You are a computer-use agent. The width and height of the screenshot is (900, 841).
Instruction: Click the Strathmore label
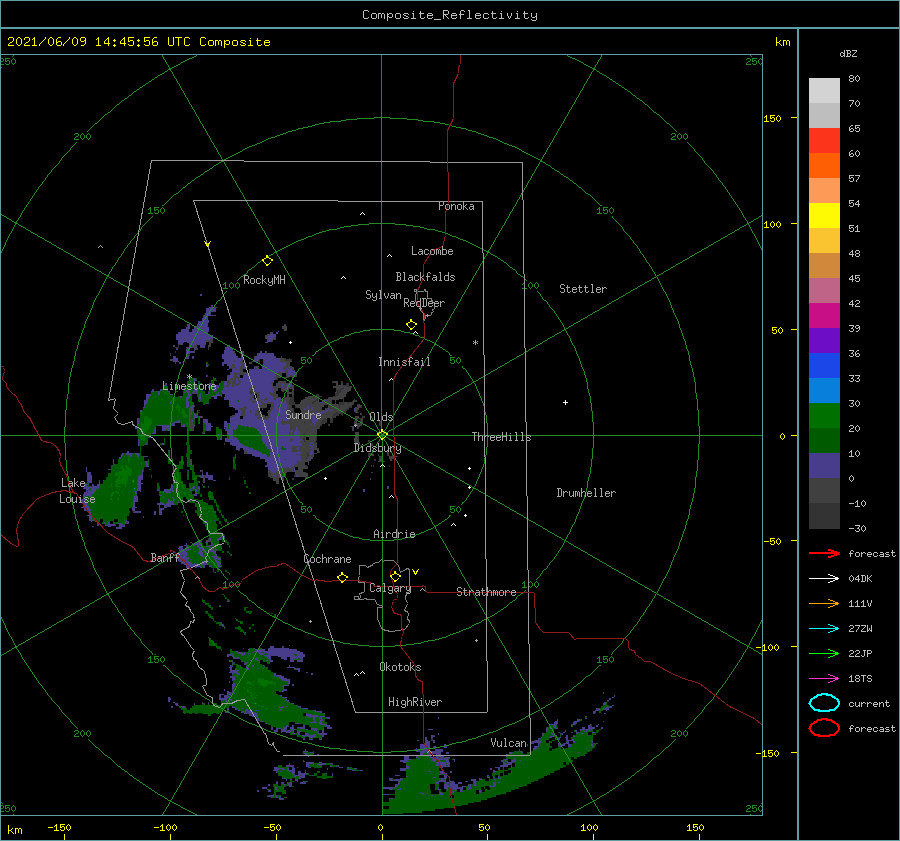tap(486, 592)
